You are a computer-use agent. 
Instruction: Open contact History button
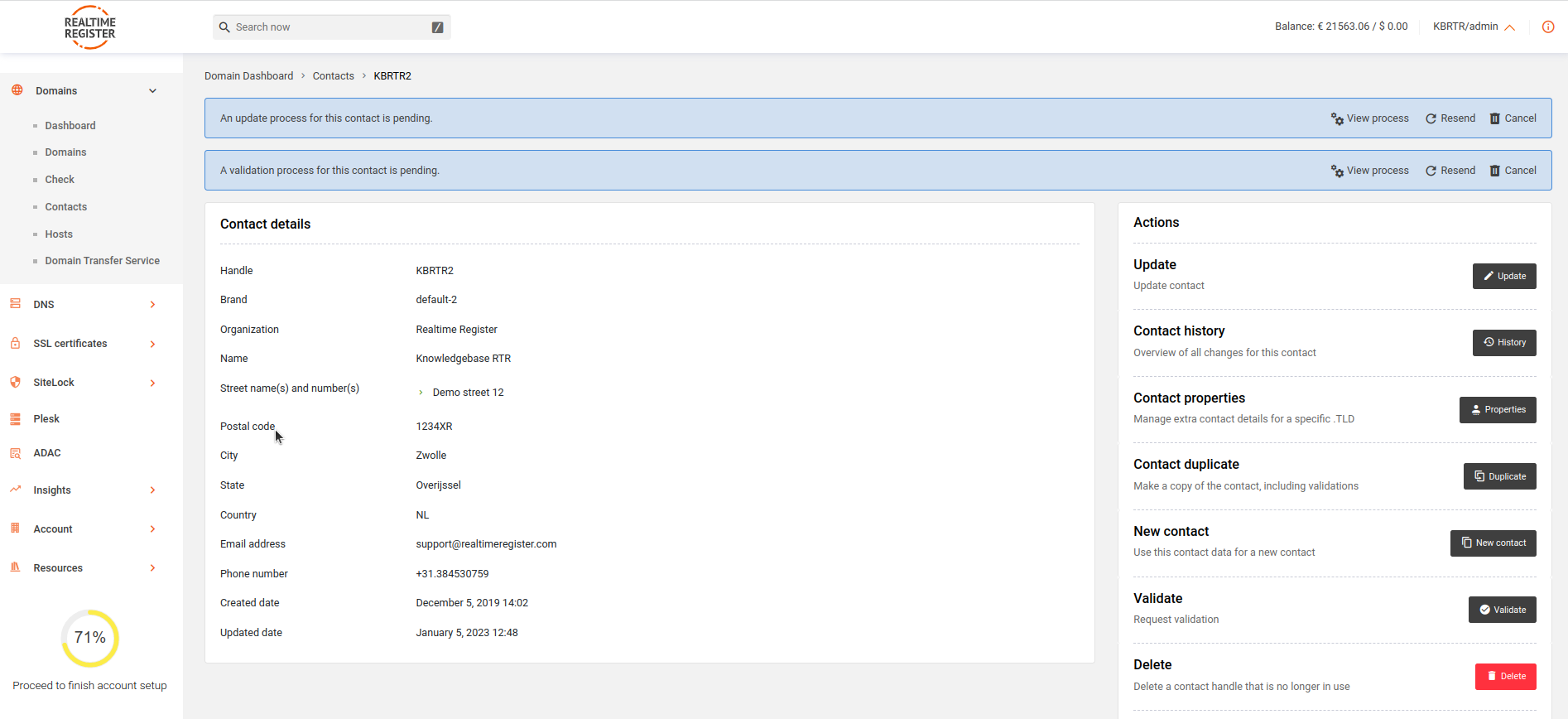coord(1504,343)
